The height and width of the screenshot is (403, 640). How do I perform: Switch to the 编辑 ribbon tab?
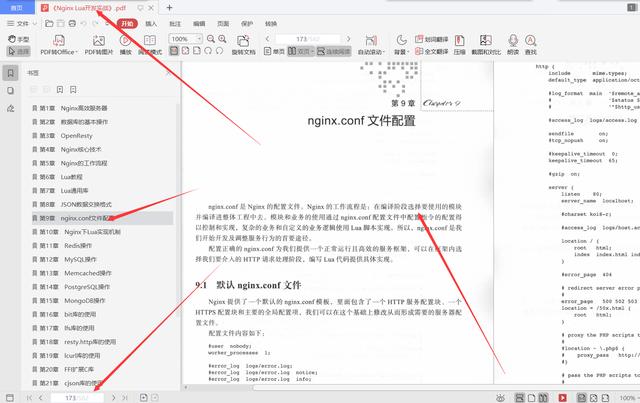(199, 24)
